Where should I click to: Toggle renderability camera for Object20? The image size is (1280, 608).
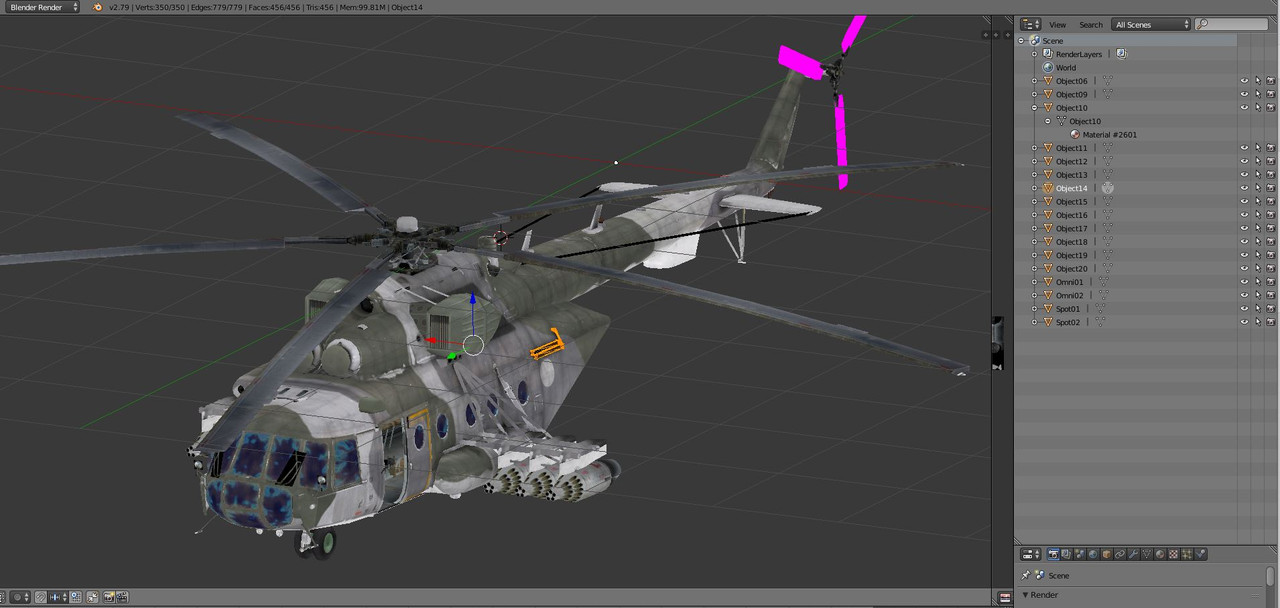[x=1271, y=268]
